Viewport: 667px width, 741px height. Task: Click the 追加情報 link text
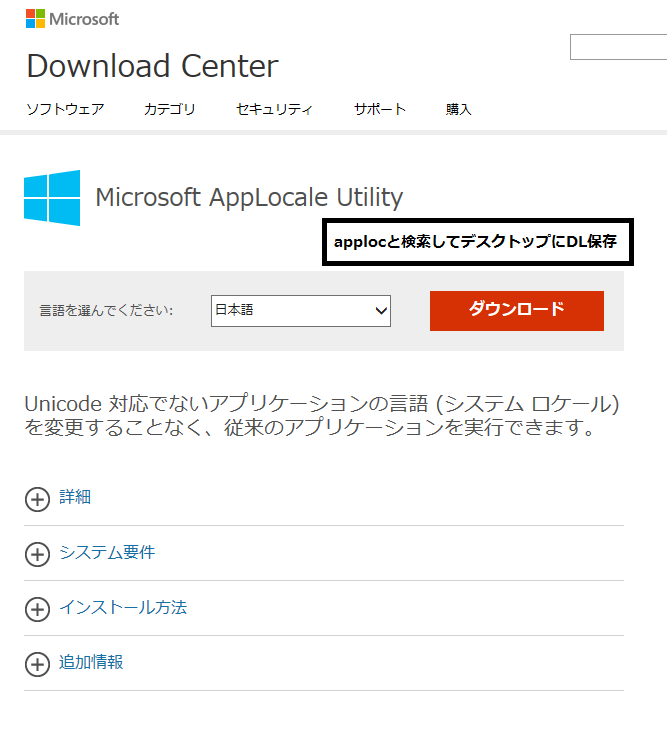[91, 662]
